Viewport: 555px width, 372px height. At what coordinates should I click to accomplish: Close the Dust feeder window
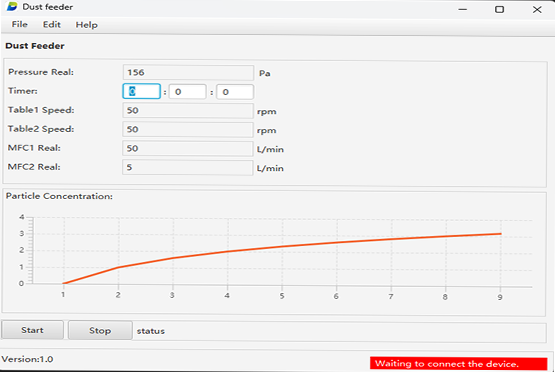537,9
